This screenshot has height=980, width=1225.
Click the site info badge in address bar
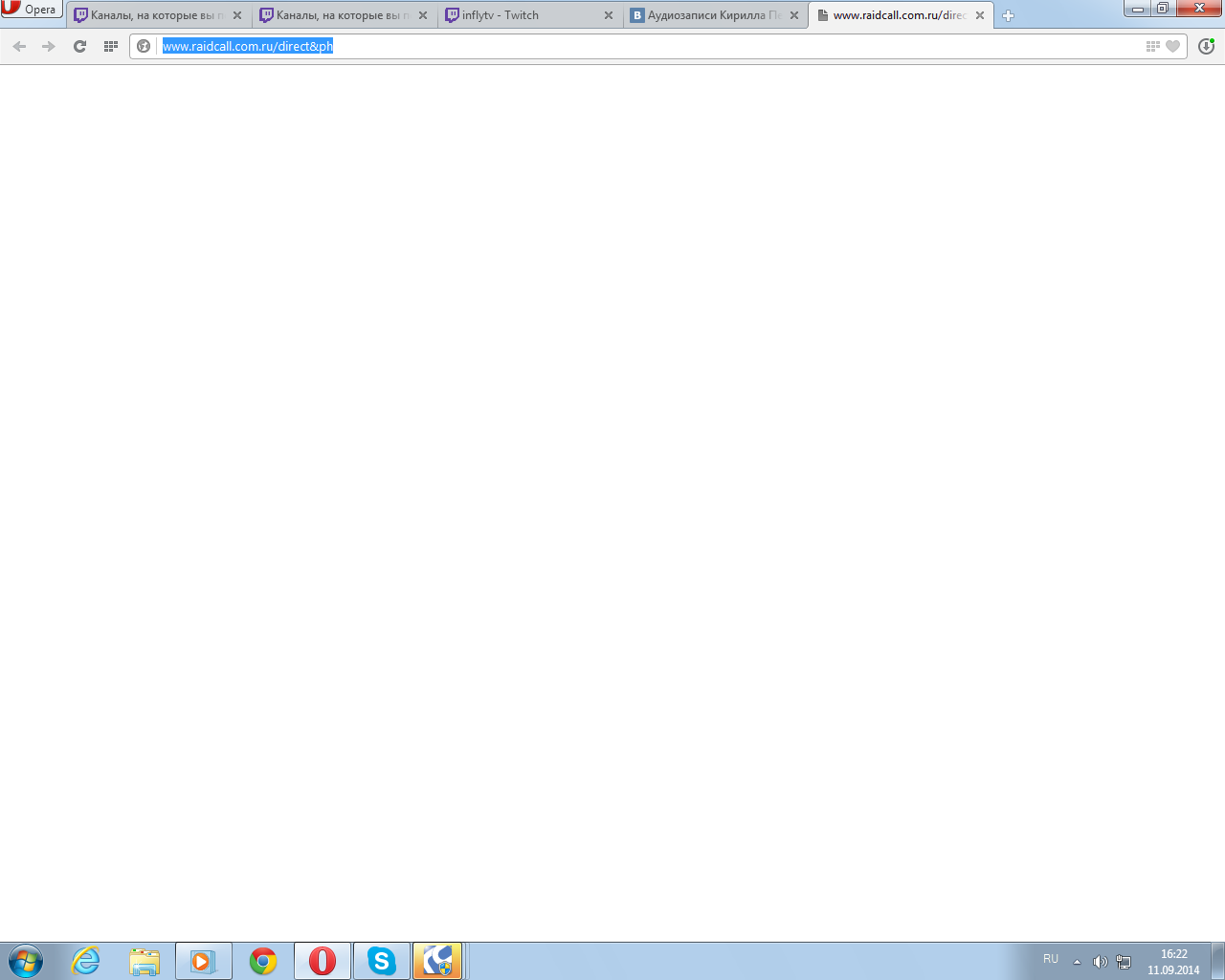point(144,46)
